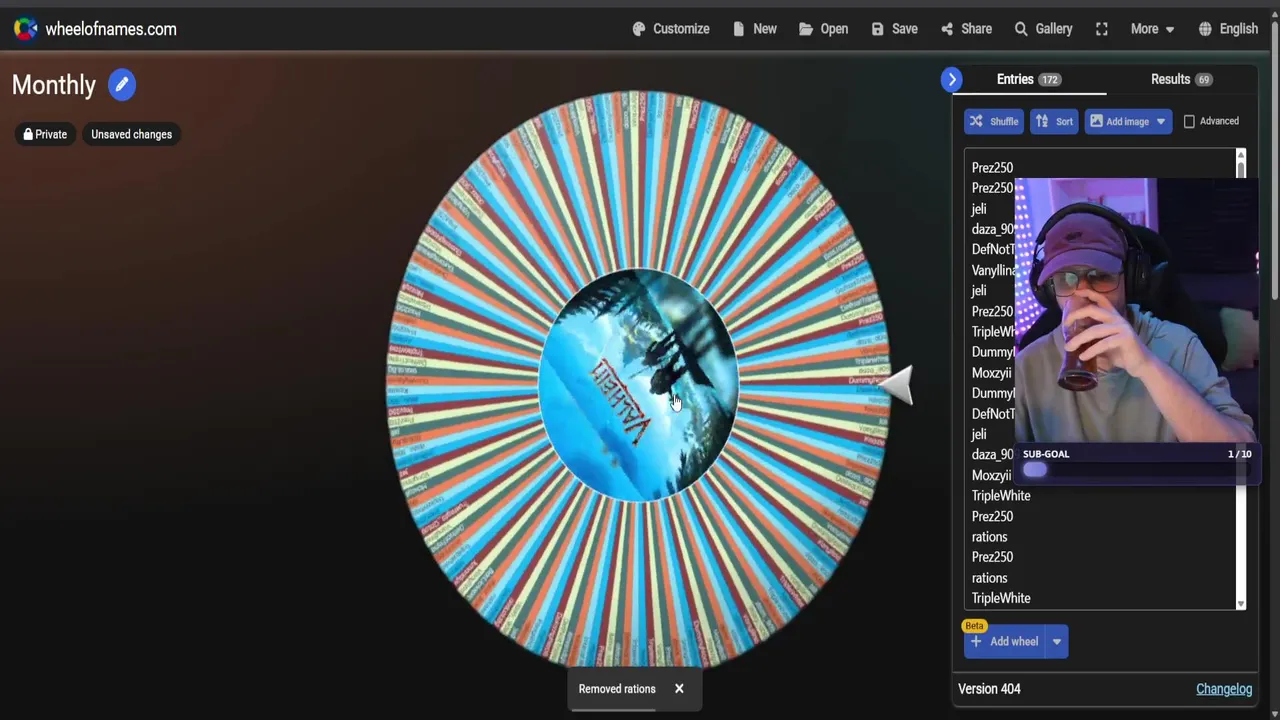Spin the wheel by clicking its center image
Image resolution: width=1280 pixels, height=720 pixels.
[638, 384]
